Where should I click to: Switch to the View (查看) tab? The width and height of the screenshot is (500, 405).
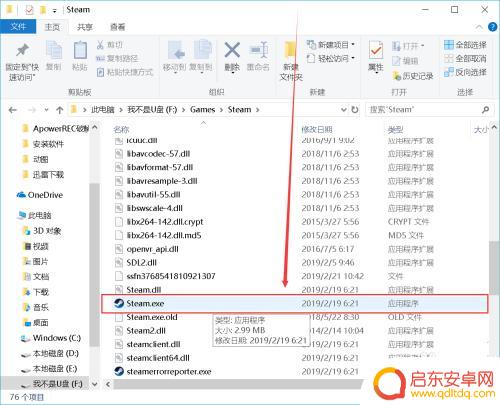117,27
